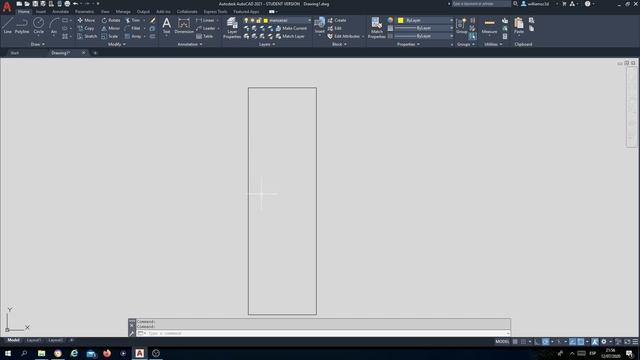Expand the Block panel
This screenshot has width=640, height=360.
339,44
